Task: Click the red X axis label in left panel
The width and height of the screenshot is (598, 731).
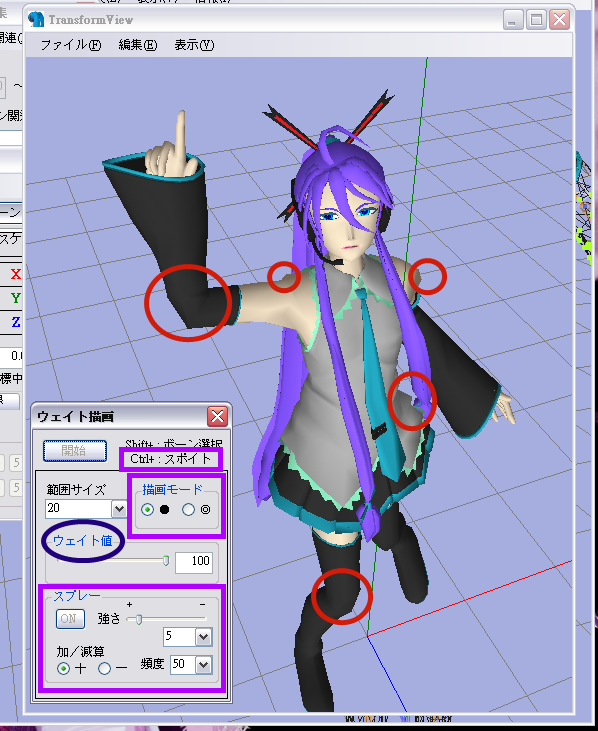Action: coord(15,274)
